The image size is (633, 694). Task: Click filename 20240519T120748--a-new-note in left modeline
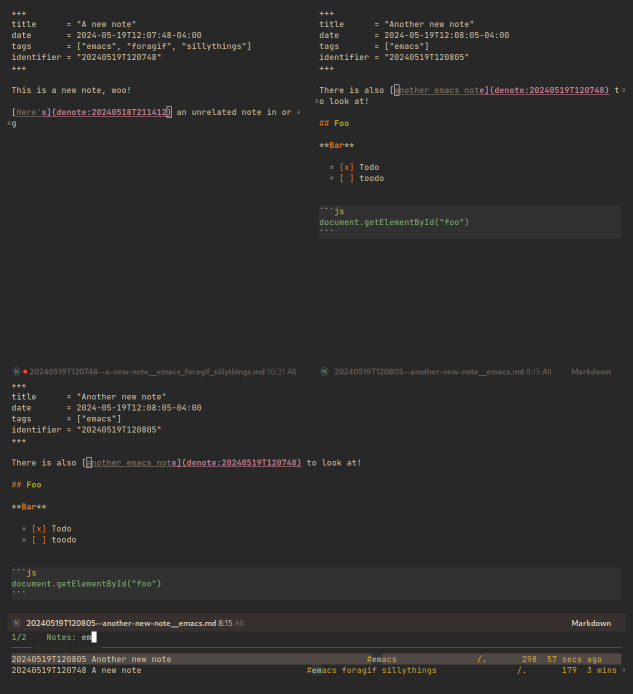[x=147, y=372]
